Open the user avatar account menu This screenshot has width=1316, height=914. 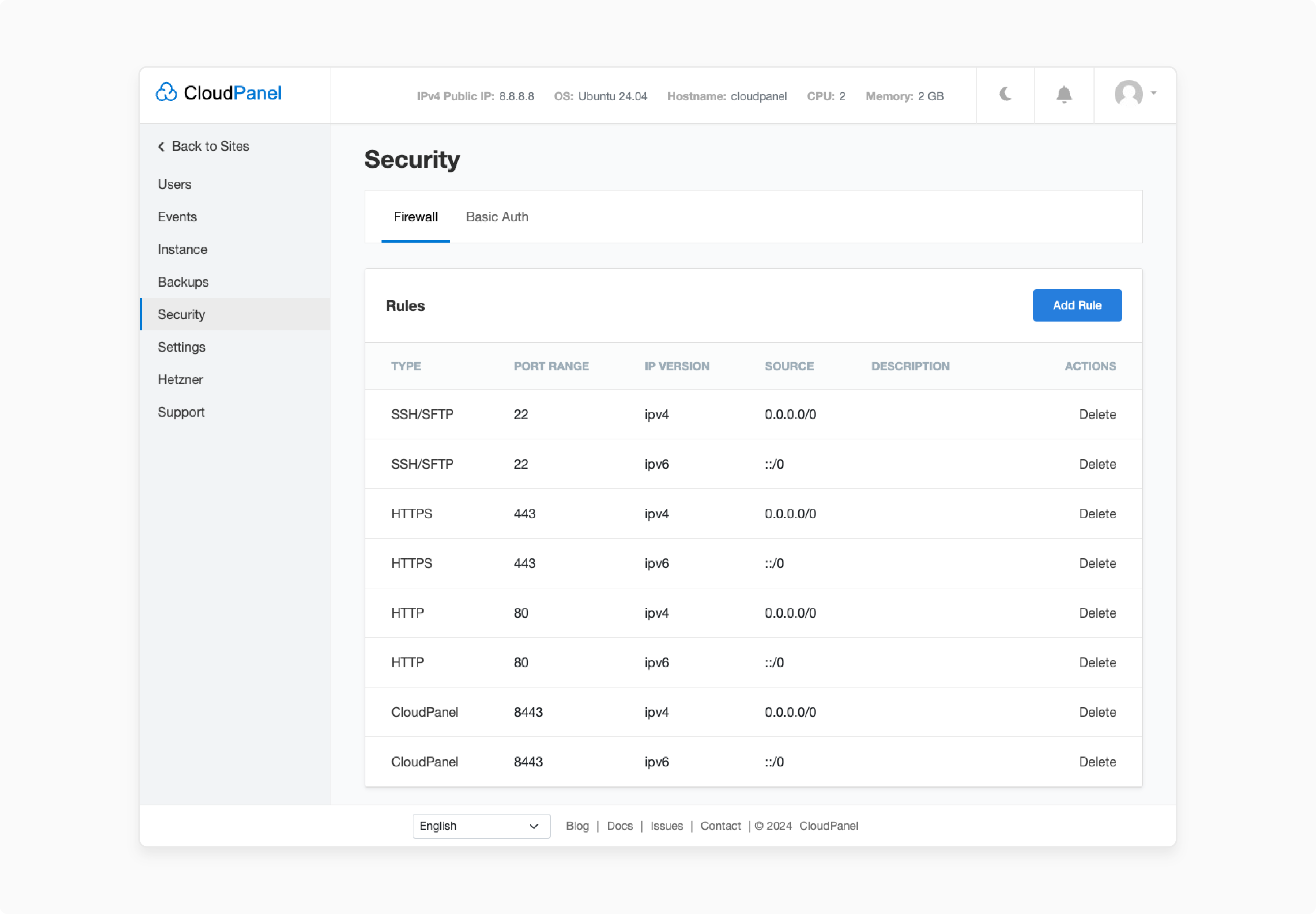pos(1135,93)
